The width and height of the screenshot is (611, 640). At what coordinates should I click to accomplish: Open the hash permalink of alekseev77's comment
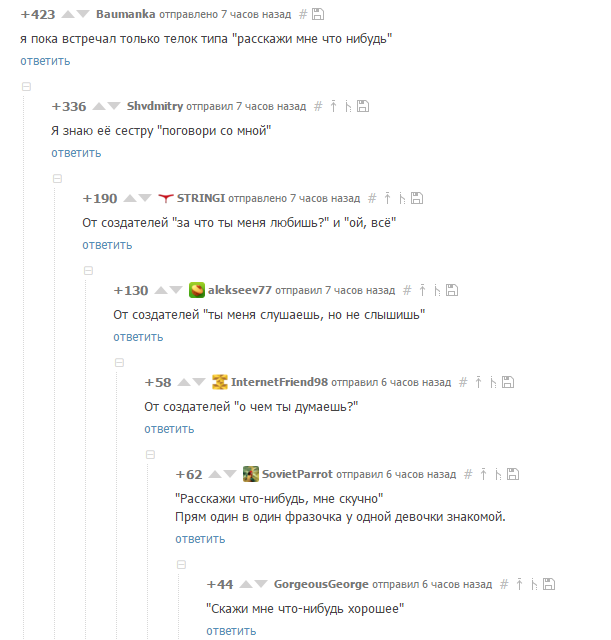point(407,290)
